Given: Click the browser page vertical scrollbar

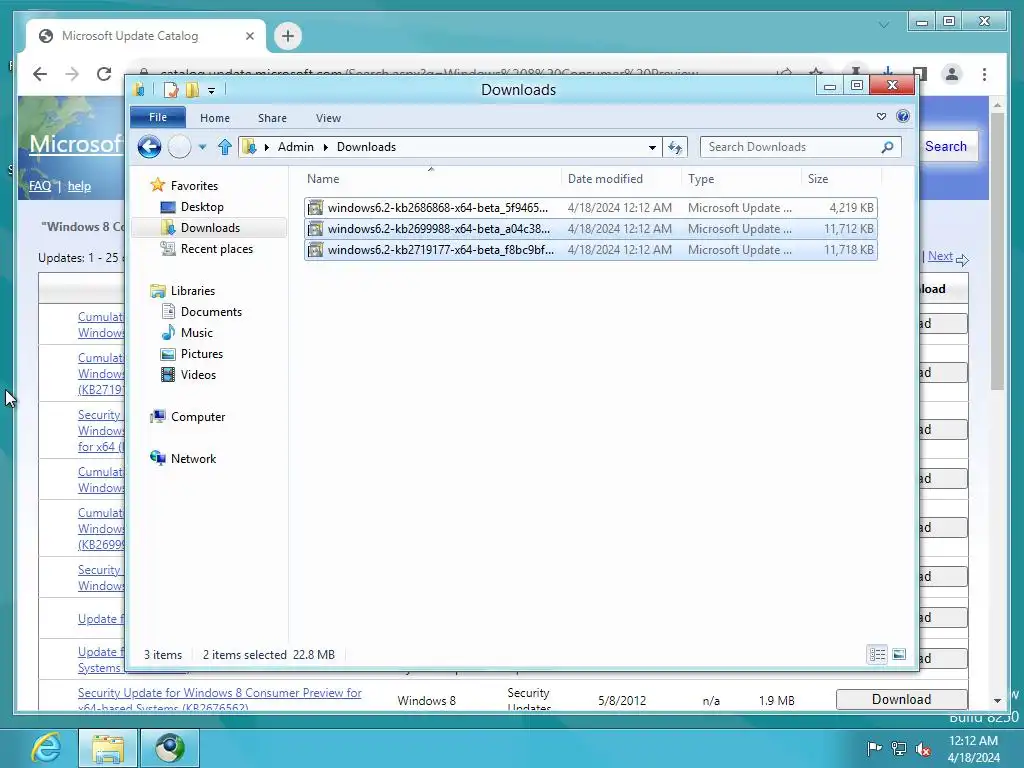Looking at the screenshot, I should (997, 251).
